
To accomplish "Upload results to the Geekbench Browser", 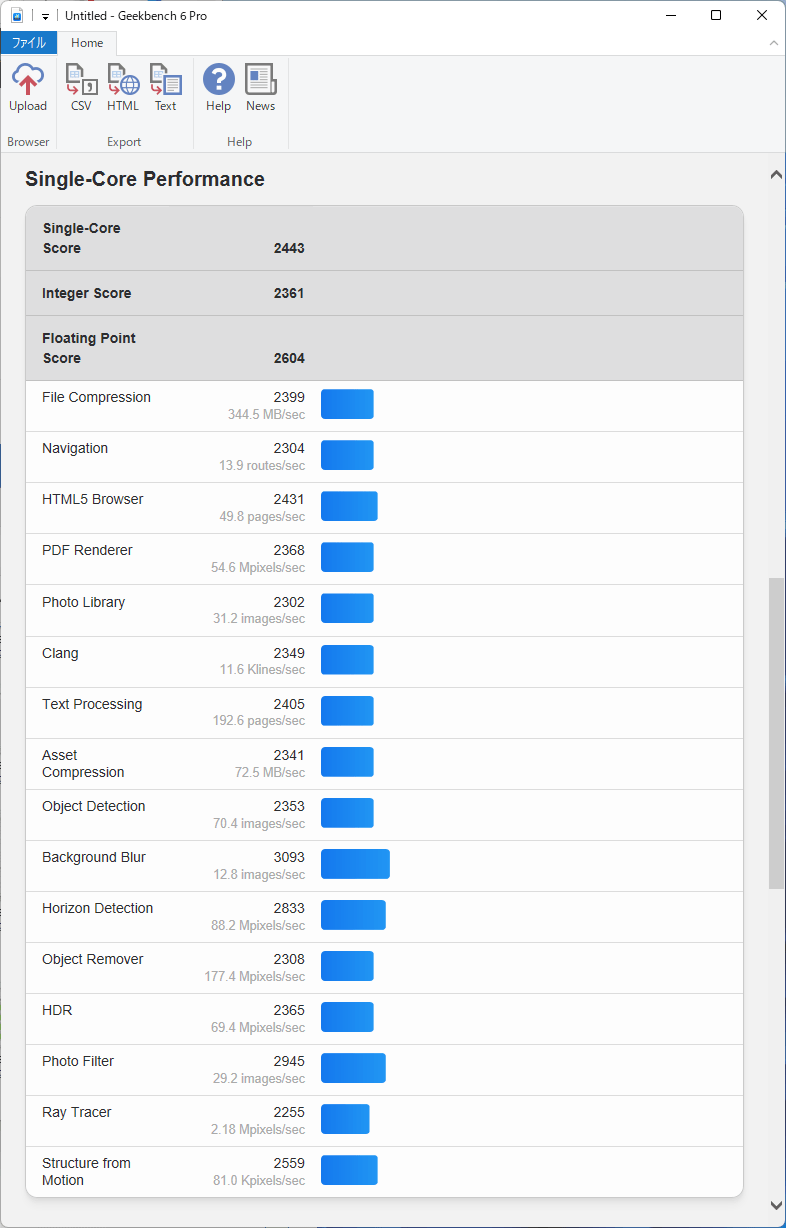I will (28, 88).
